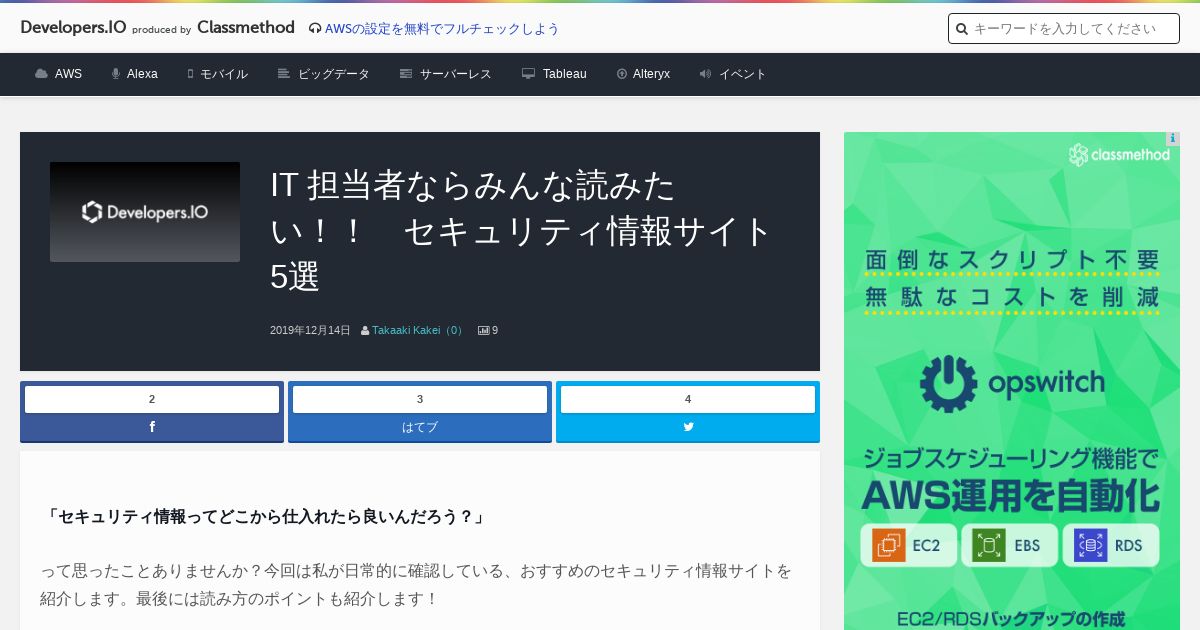Open the AWS free full-check link
Image resolution: width=1200 pixels, height=630 pixels.
[x=442, y=28]
